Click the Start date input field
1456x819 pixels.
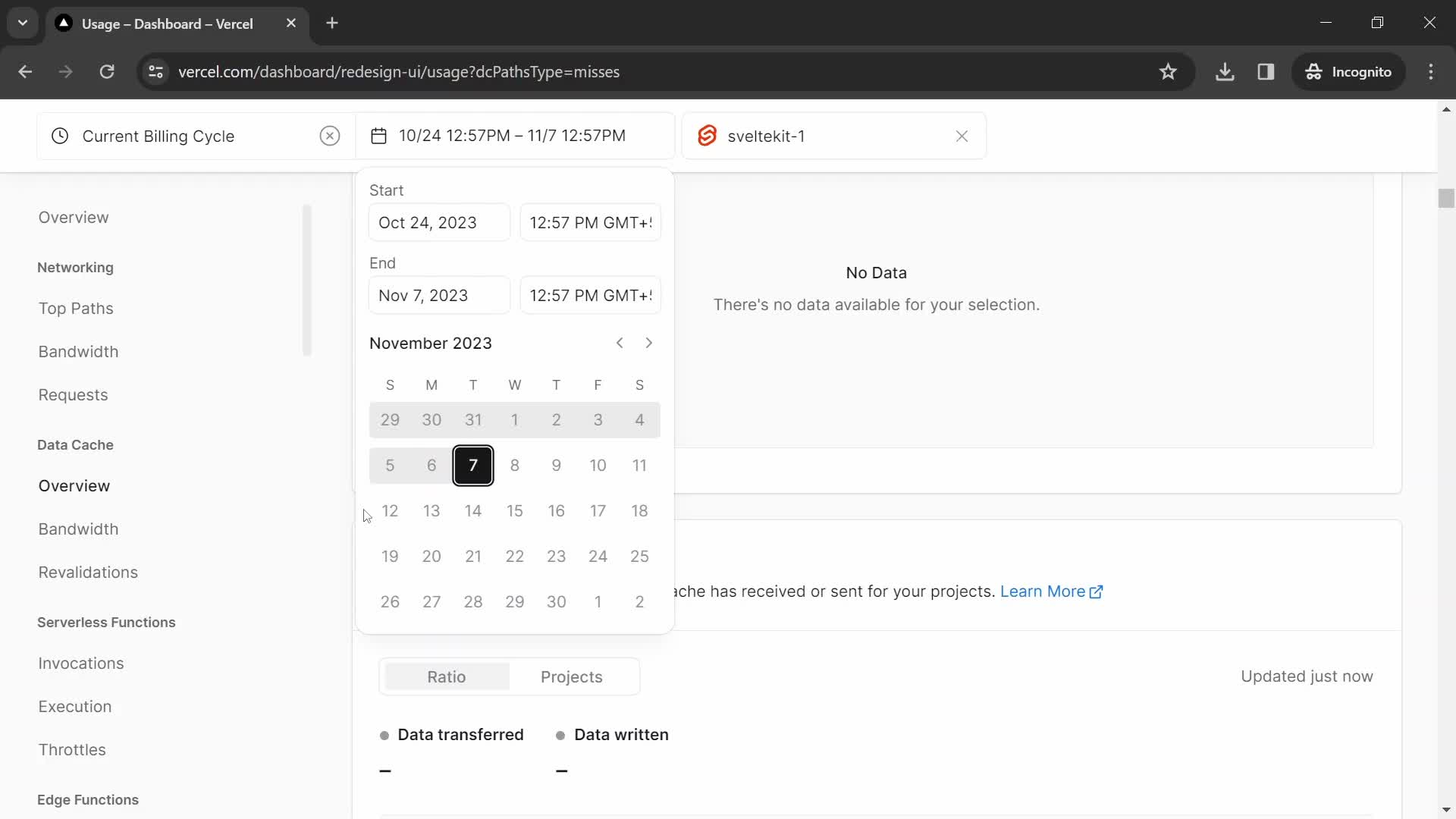[439, 222]
